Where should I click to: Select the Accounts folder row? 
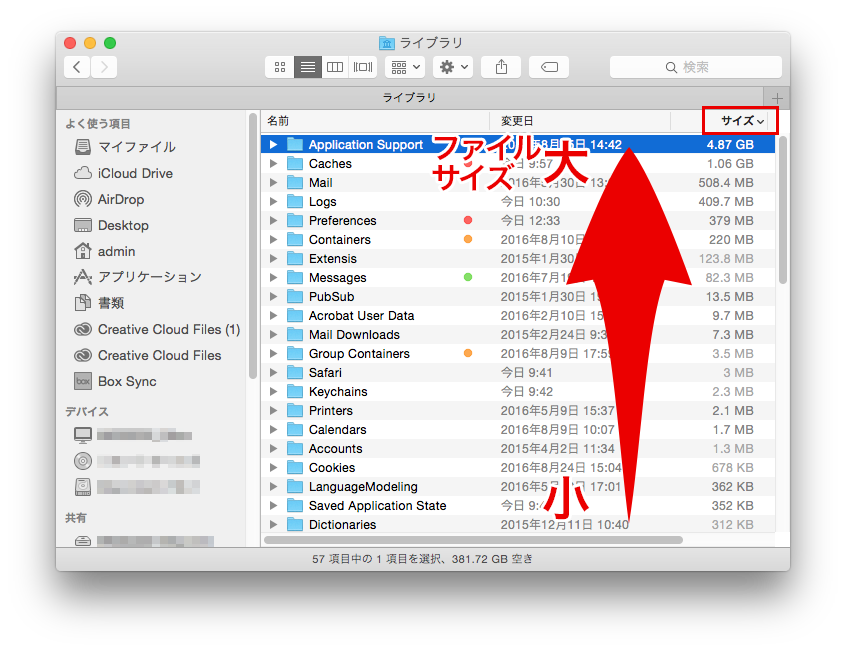[x=518, y=448]
